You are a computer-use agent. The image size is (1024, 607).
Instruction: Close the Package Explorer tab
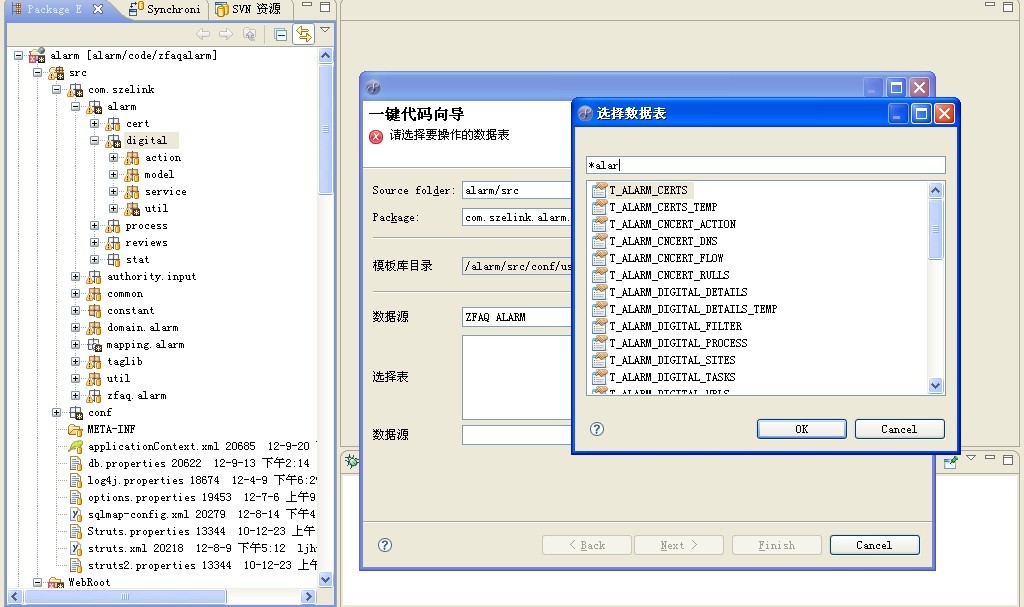pyautogui.click(x=98, y=9)
